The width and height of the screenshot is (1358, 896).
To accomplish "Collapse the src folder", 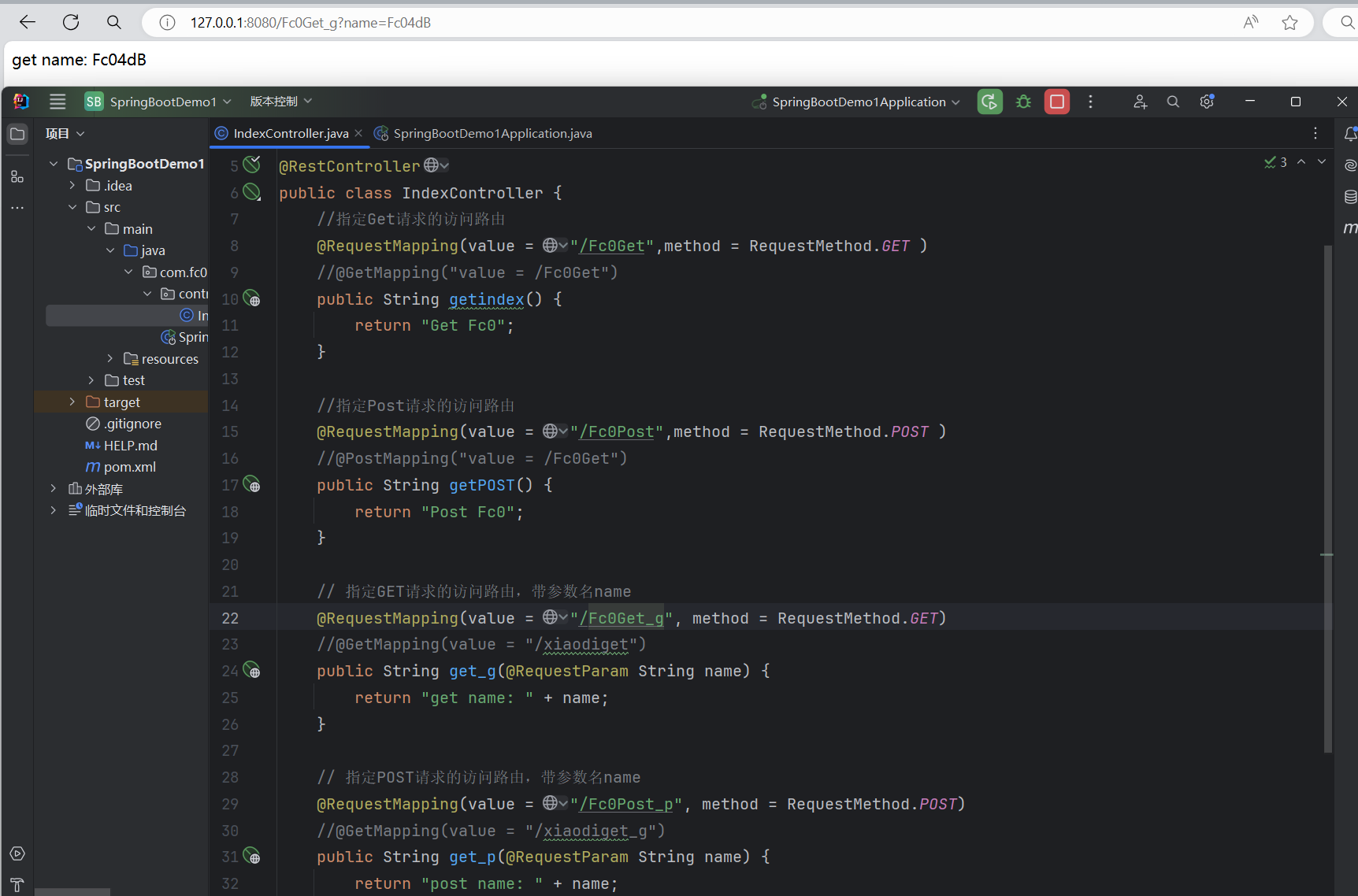I will pos(72,207).
